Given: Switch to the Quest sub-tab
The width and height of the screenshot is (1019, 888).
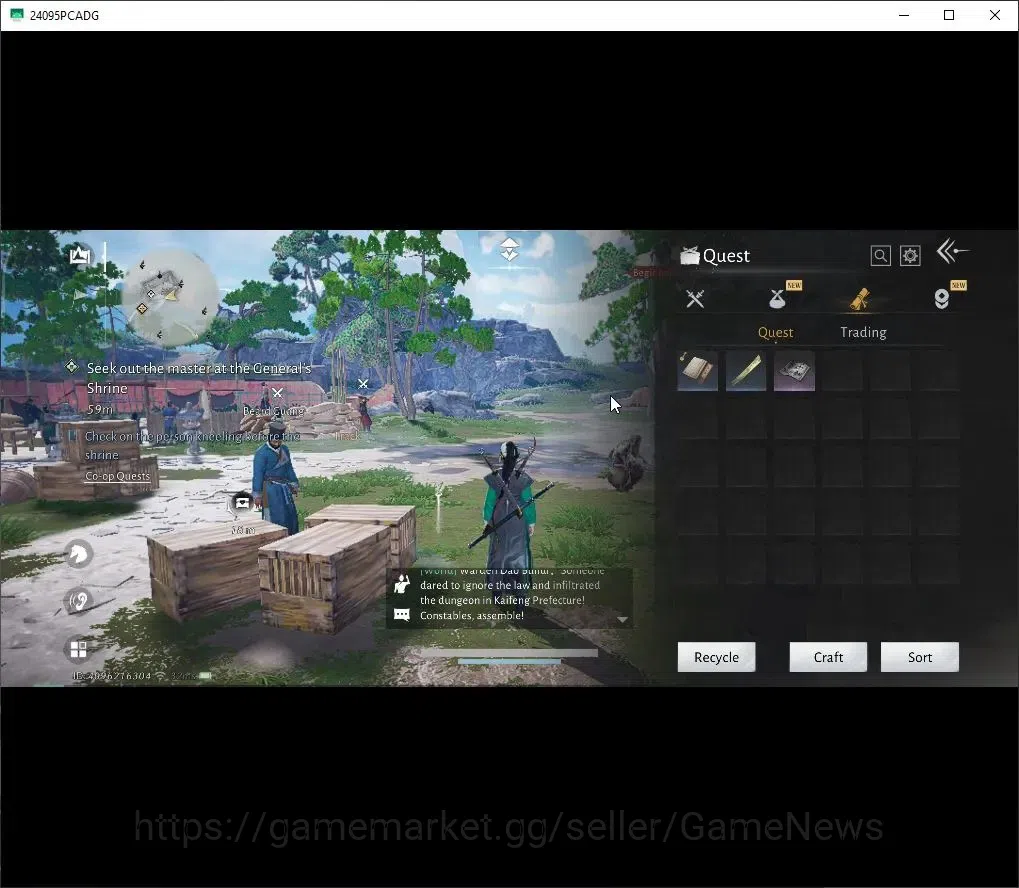Looking at the screenshot, I should click(x=775, y=332).
